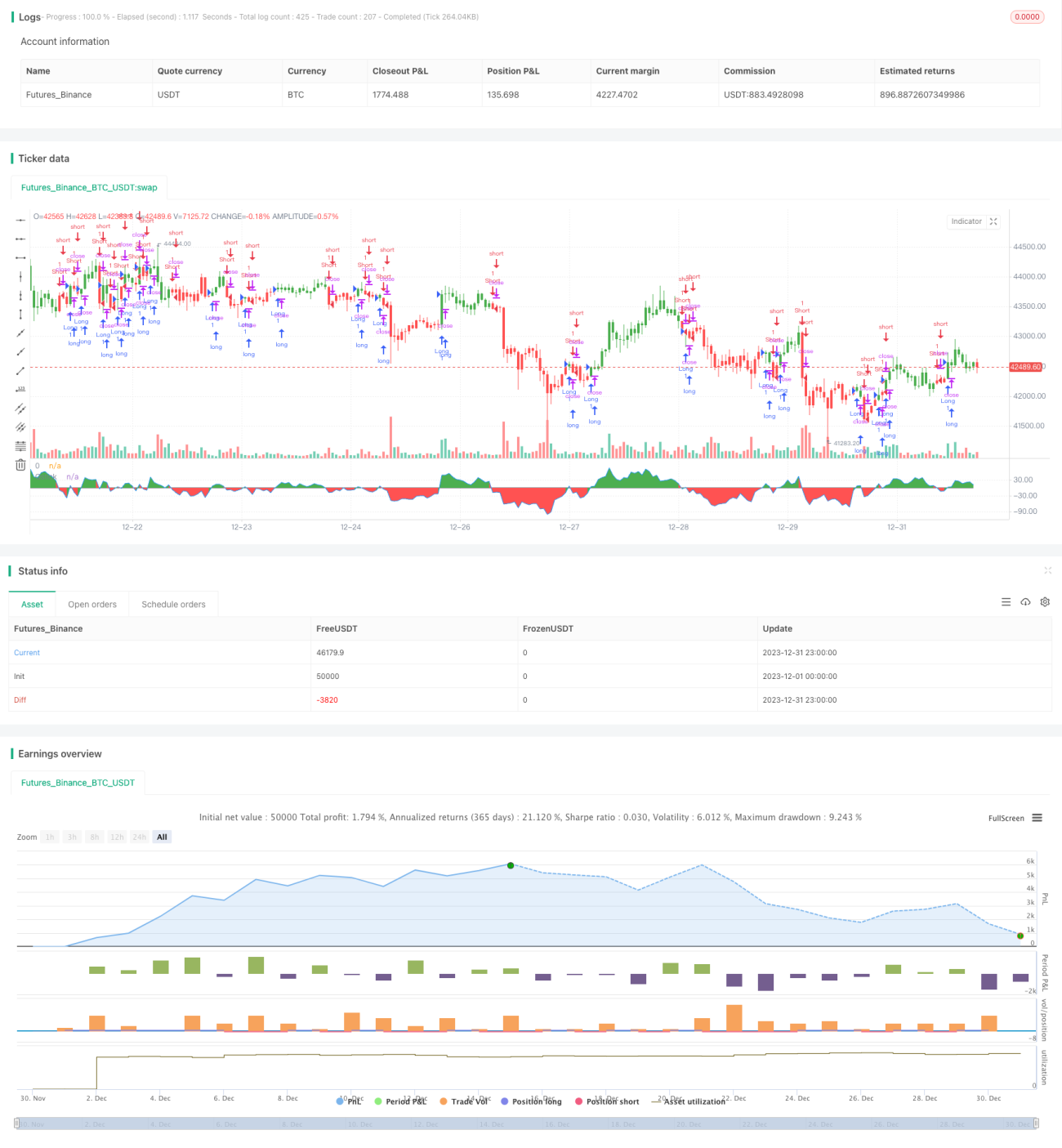The image size is (1062, 1148).
Task: Switch to the Open orders tab
Action: tap(92, 605)
